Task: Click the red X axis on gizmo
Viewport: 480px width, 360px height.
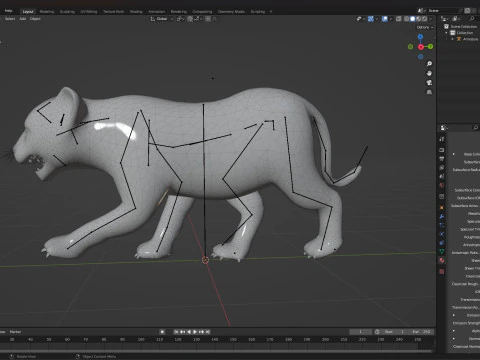Action: tap(421, 47)
